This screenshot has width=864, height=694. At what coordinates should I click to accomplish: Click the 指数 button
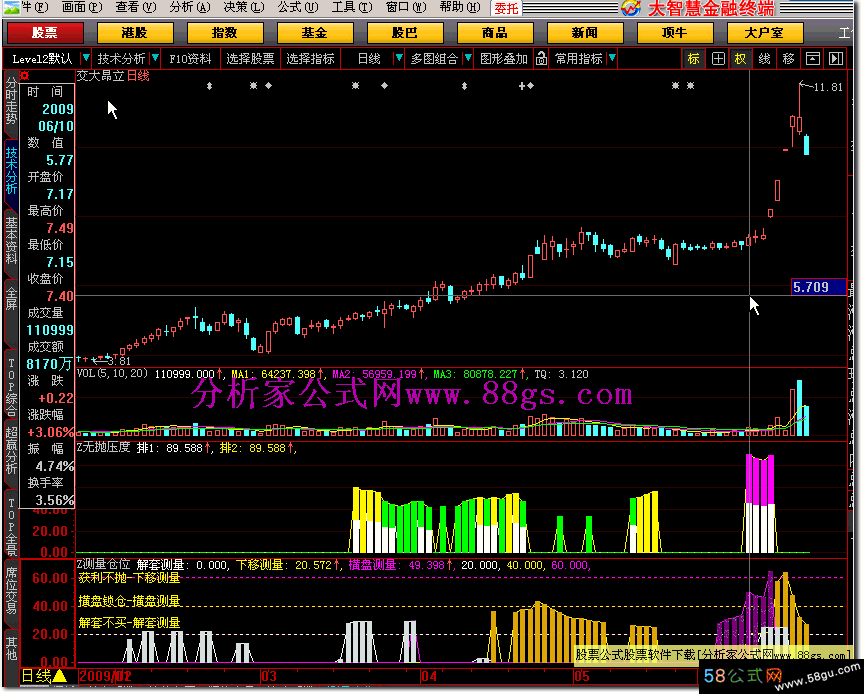224,33
